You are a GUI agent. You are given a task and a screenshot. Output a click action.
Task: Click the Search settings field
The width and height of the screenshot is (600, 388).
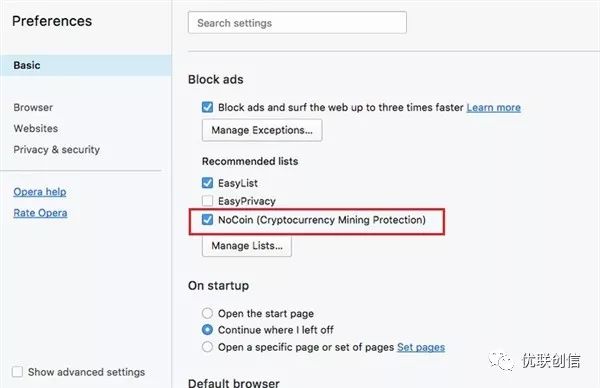point(297,23)
